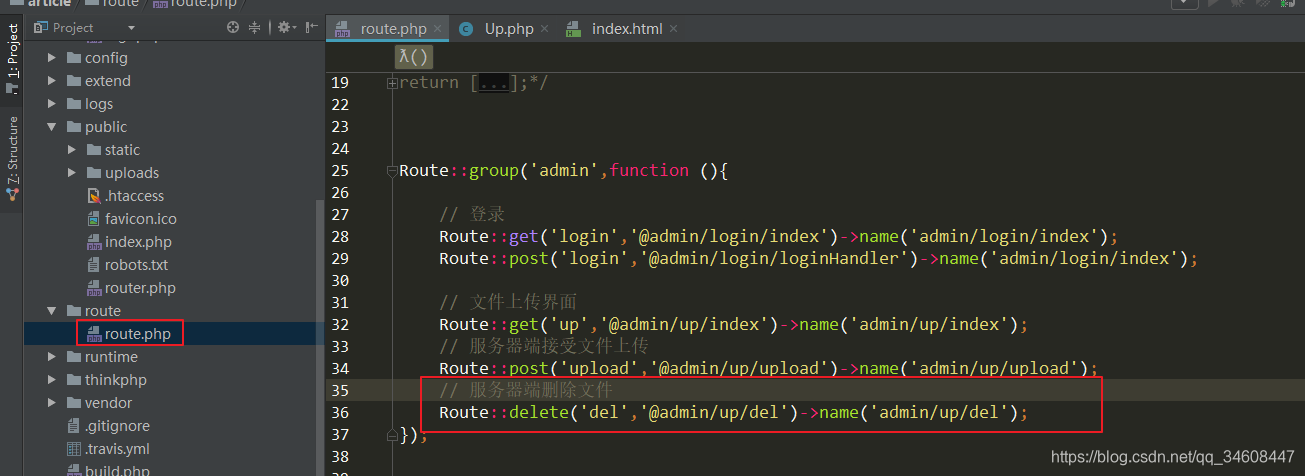Select the .gitignore file
This screenshot has width=1305, height=476.
pyautogui.click(x=118, y=426)
